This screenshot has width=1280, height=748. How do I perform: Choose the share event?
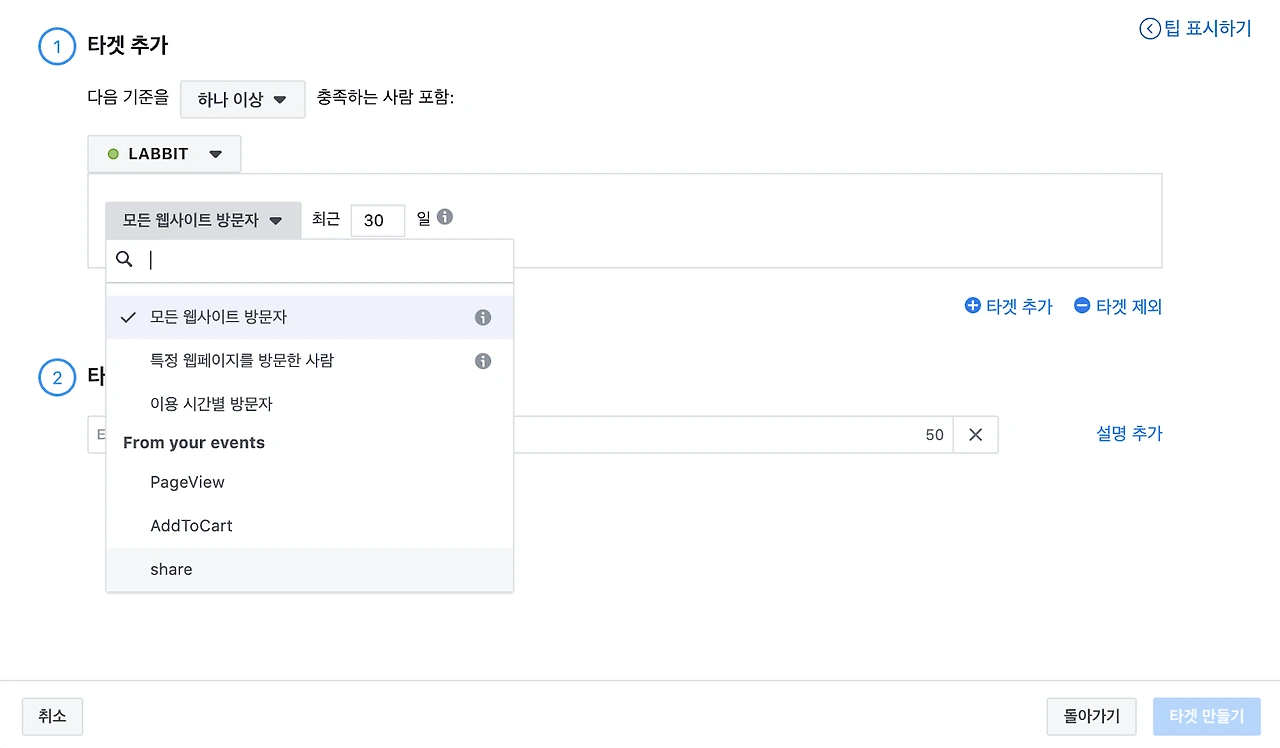pos(171,569)
